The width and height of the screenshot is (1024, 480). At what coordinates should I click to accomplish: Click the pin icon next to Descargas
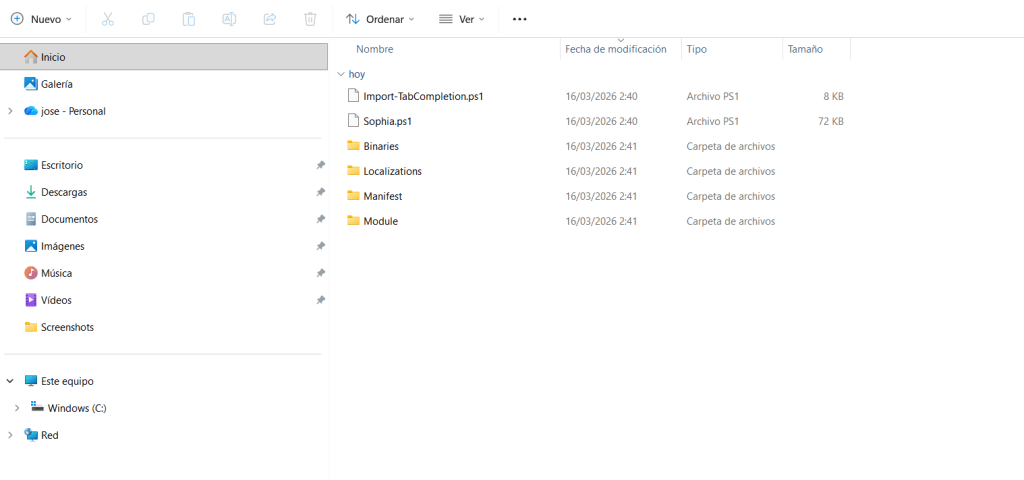click(320, 192)
